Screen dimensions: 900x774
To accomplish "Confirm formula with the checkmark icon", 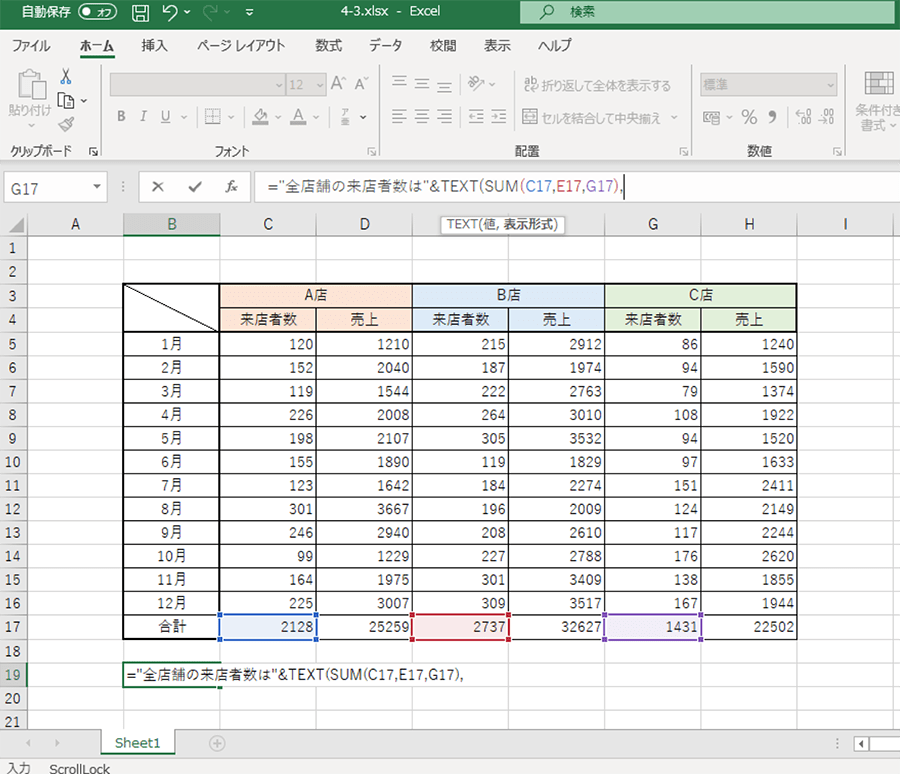I will [194, 187].
